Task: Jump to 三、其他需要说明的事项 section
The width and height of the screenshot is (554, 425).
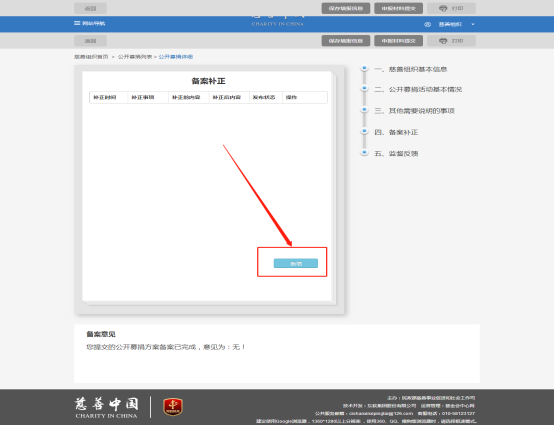Action: (x=414, y=111)
